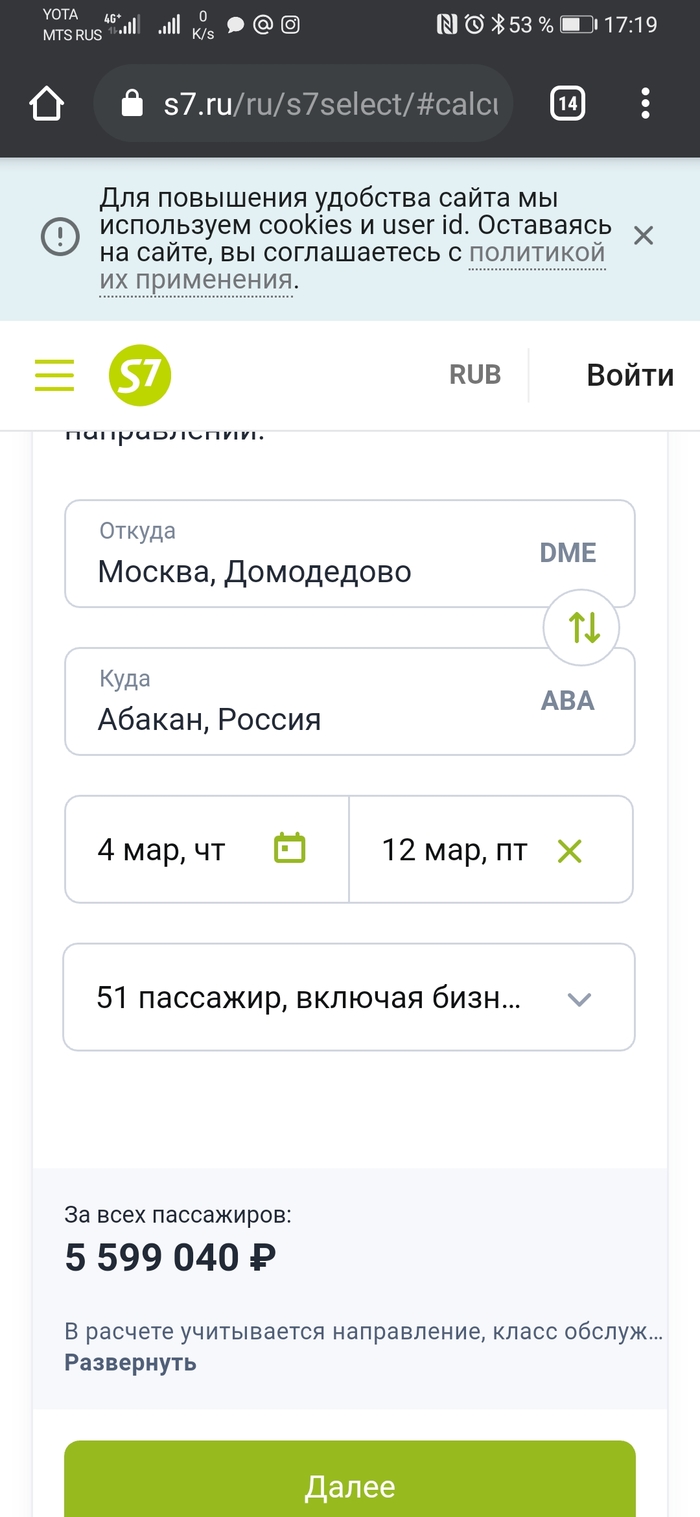The image size is (700, 1517).
Task: Open the Chrome three-dot overflow menu
Action: click(x=646, y=104)
